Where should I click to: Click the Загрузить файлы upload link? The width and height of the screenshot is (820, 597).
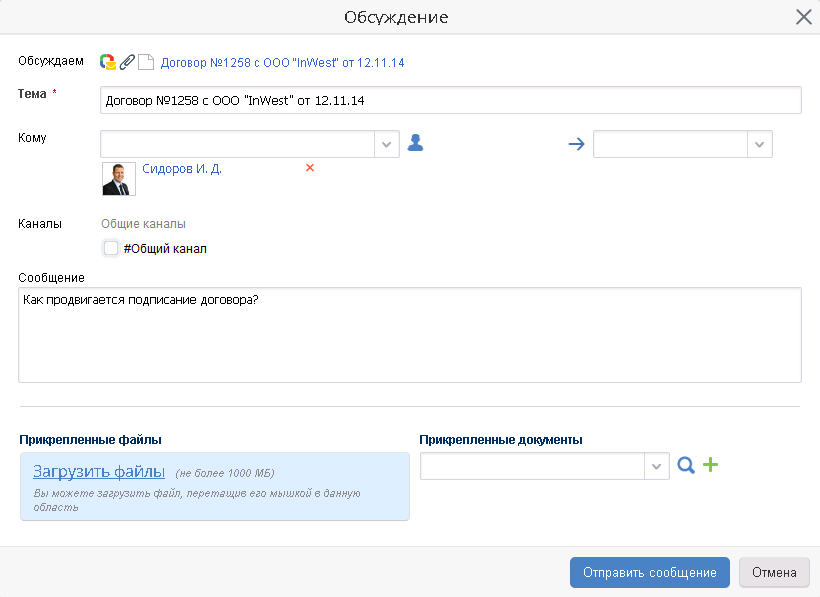tap(99, 472)
